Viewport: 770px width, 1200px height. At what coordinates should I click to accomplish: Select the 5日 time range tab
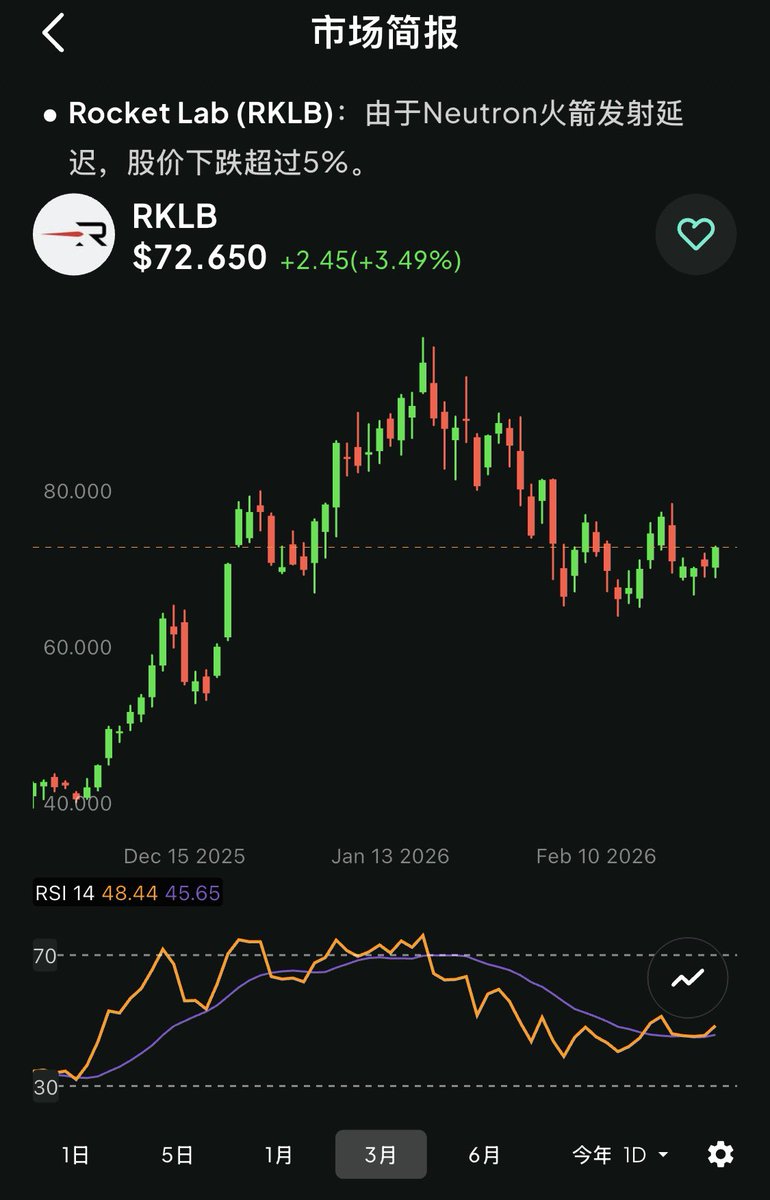[177, 1155]
